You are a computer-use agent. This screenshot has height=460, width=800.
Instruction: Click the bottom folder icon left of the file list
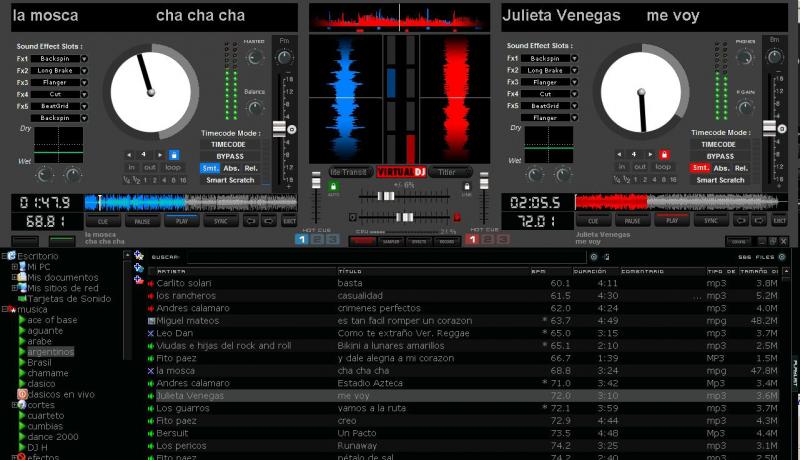(138, 279)
